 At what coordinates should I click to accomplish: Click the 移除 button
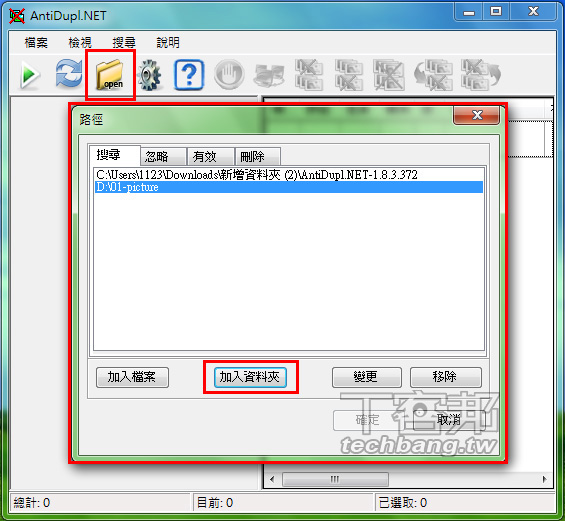tap(446, 377)
